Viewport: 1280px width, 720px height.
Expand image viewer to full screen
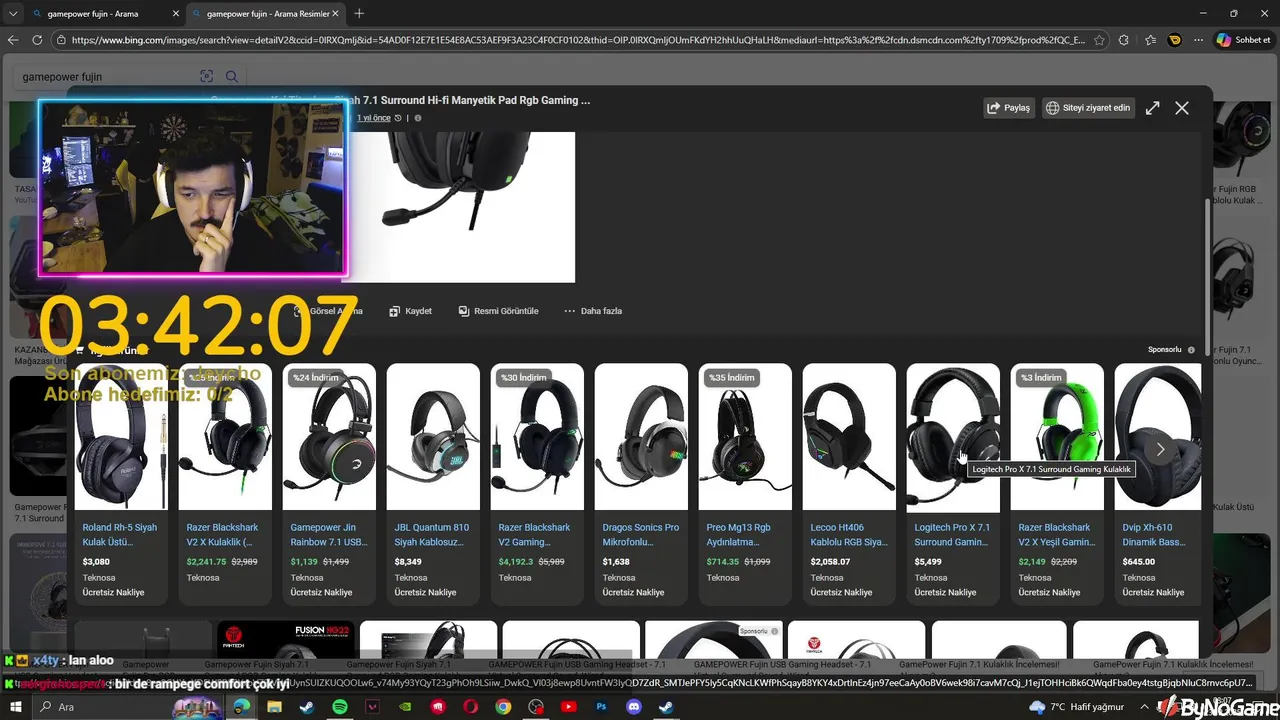pos(1153,108)
